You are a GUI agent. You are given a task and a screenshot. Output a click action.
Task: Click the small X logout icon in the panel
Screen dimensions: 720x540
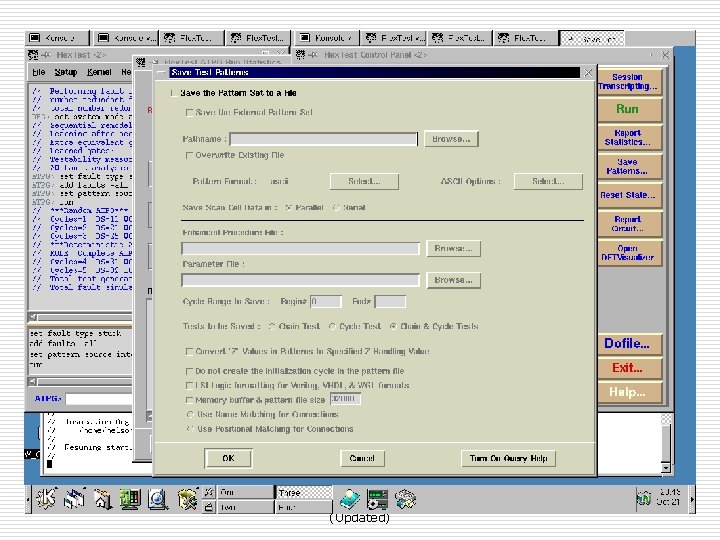tap(209, 492)
